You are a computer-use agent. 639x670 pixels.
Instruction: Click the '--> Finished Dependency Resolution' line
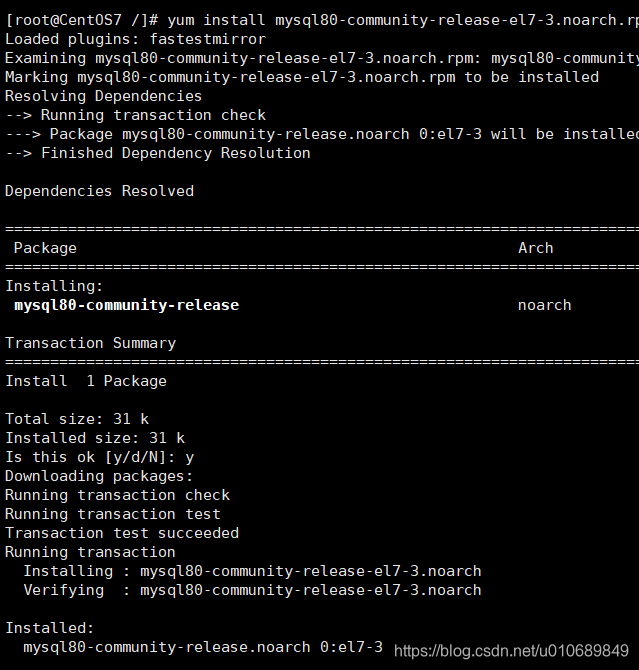(158, 153)
